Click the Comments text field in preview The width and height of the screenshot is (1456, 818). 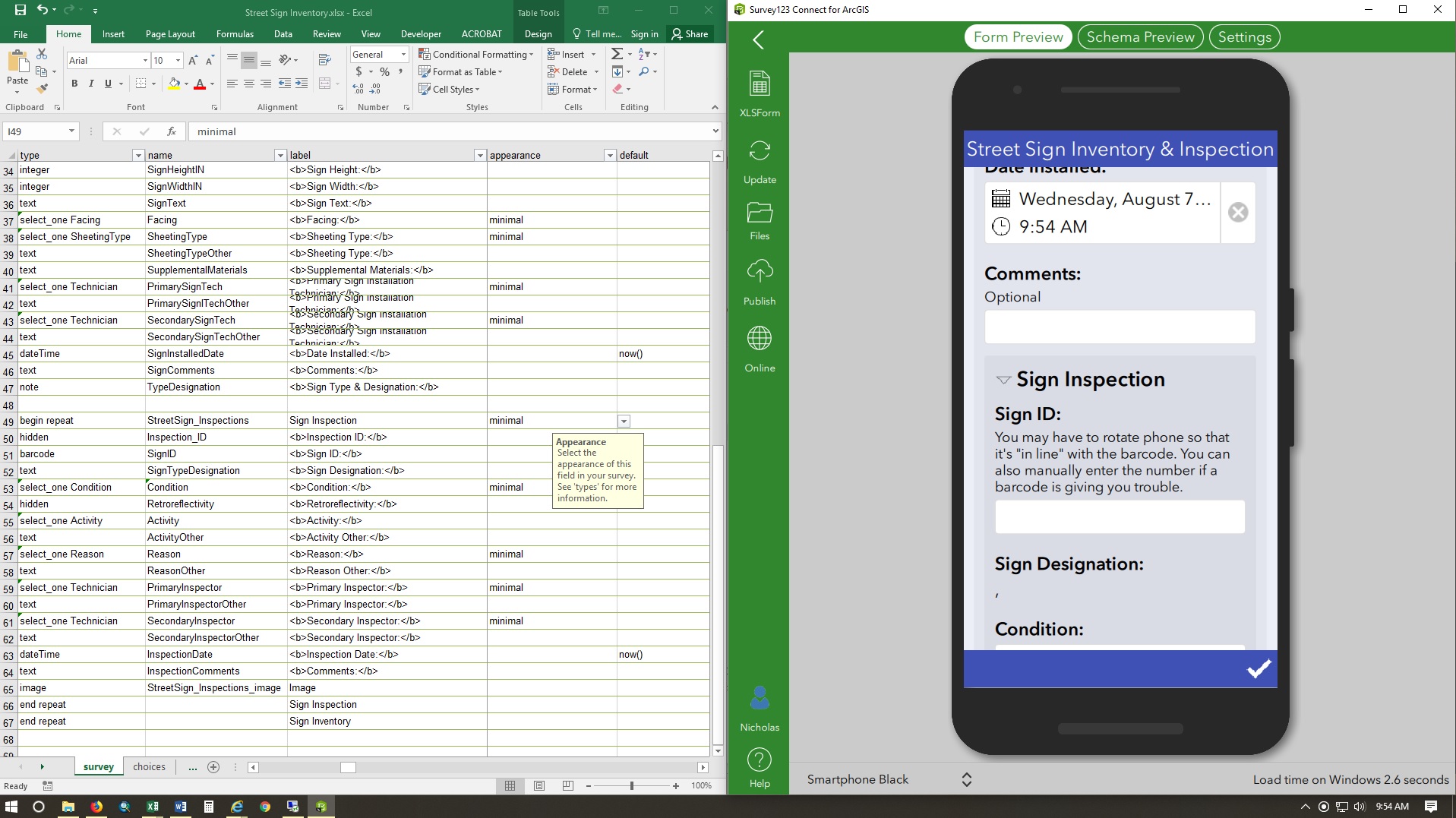coord(1120,327)
